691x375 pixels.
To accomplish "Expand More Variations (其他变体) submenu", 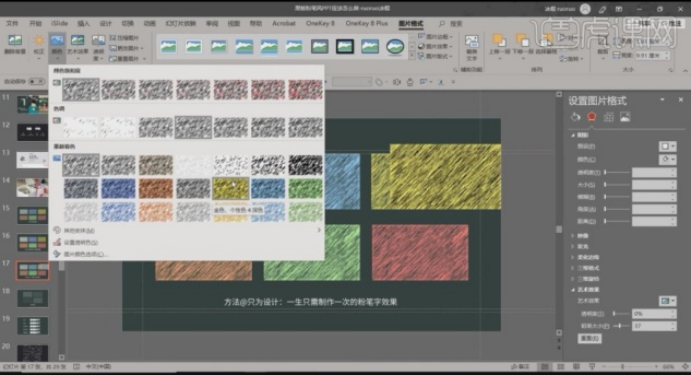I will (x=187, y=230).
